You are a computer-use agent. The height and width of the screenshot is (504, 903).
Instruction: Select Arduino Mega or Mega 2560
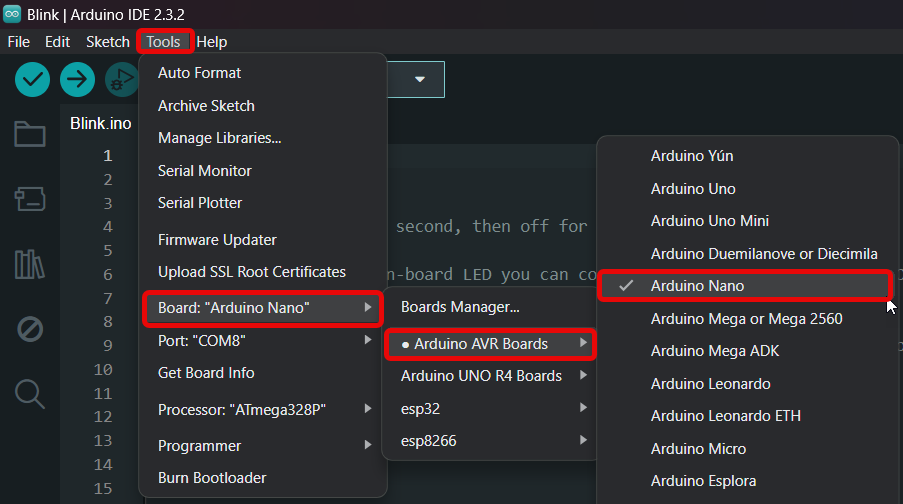pyautogui.click(x=746, y=319)
